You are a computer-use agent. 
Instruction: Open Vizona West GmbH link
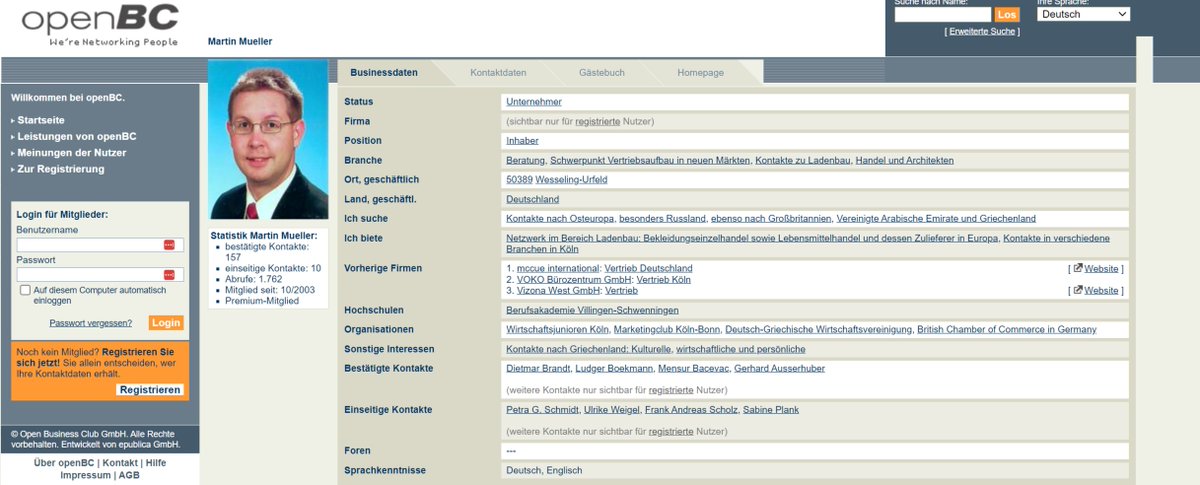[x=559, y=290]
